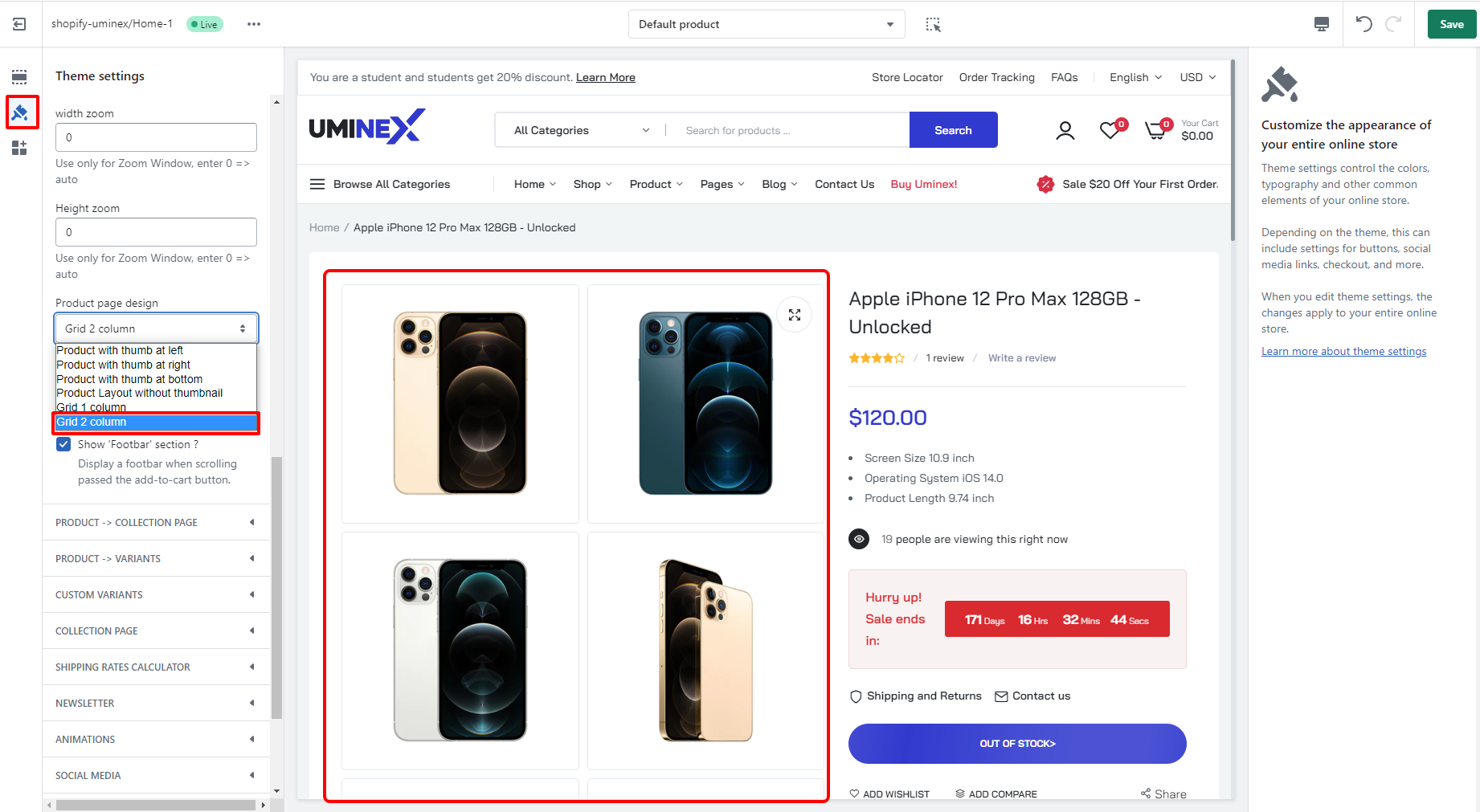Undo the last theme change
This screenshot has width=1480, height=812.
1363,24
